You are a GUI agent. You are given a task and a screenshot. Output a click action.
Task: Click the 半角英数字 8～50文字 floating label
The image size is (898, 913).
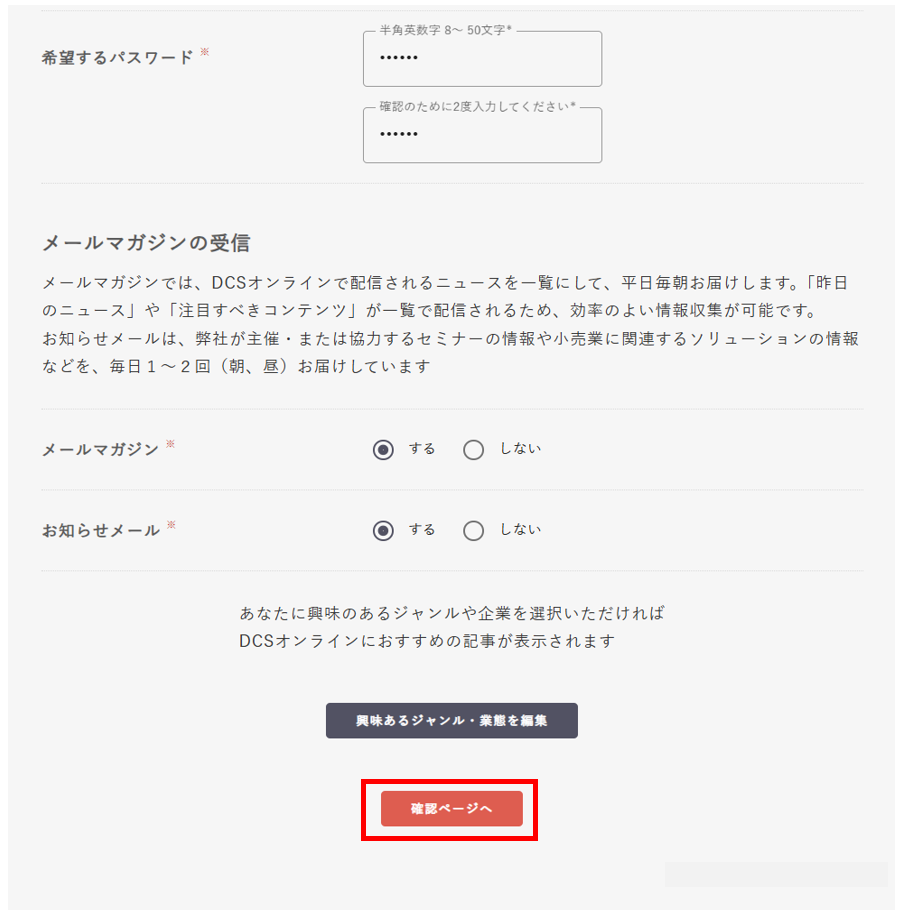click(x=444, y=31)
